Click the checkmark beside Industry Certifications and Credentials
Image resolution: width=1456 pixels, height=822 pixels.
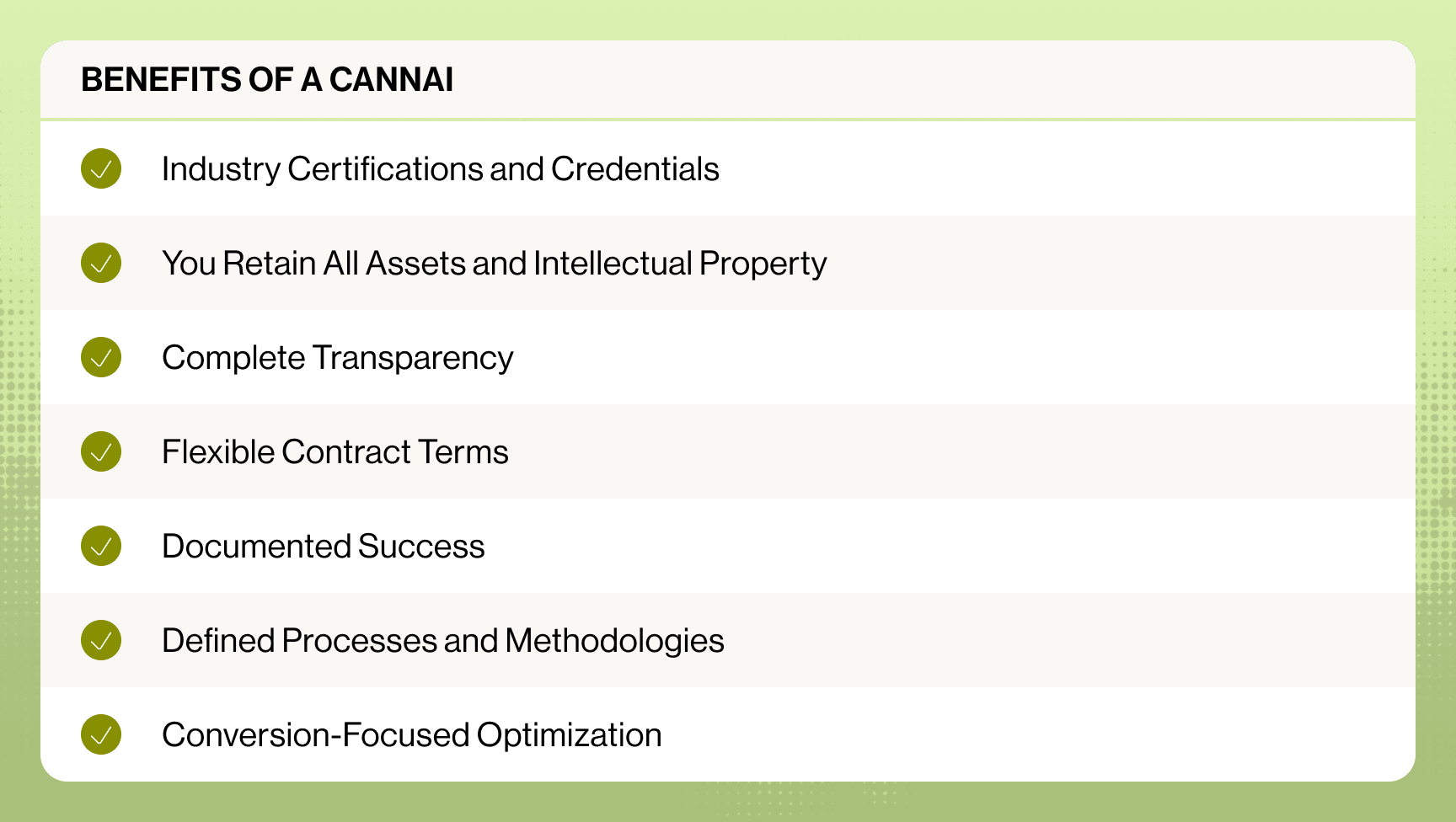(101, 168)
